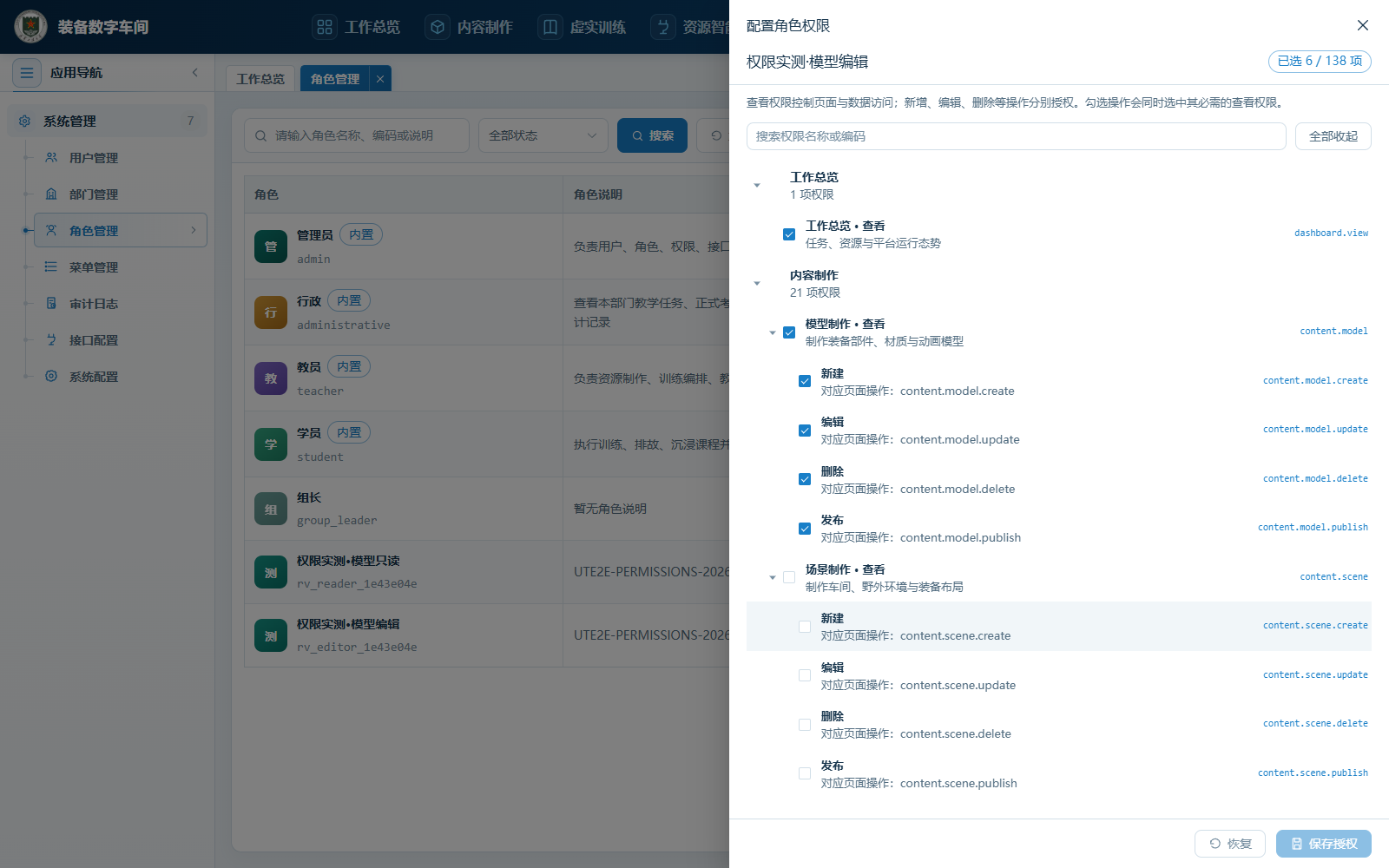Click the dashboard.view permission code

pyautogui.click(x=1331, y=233)
